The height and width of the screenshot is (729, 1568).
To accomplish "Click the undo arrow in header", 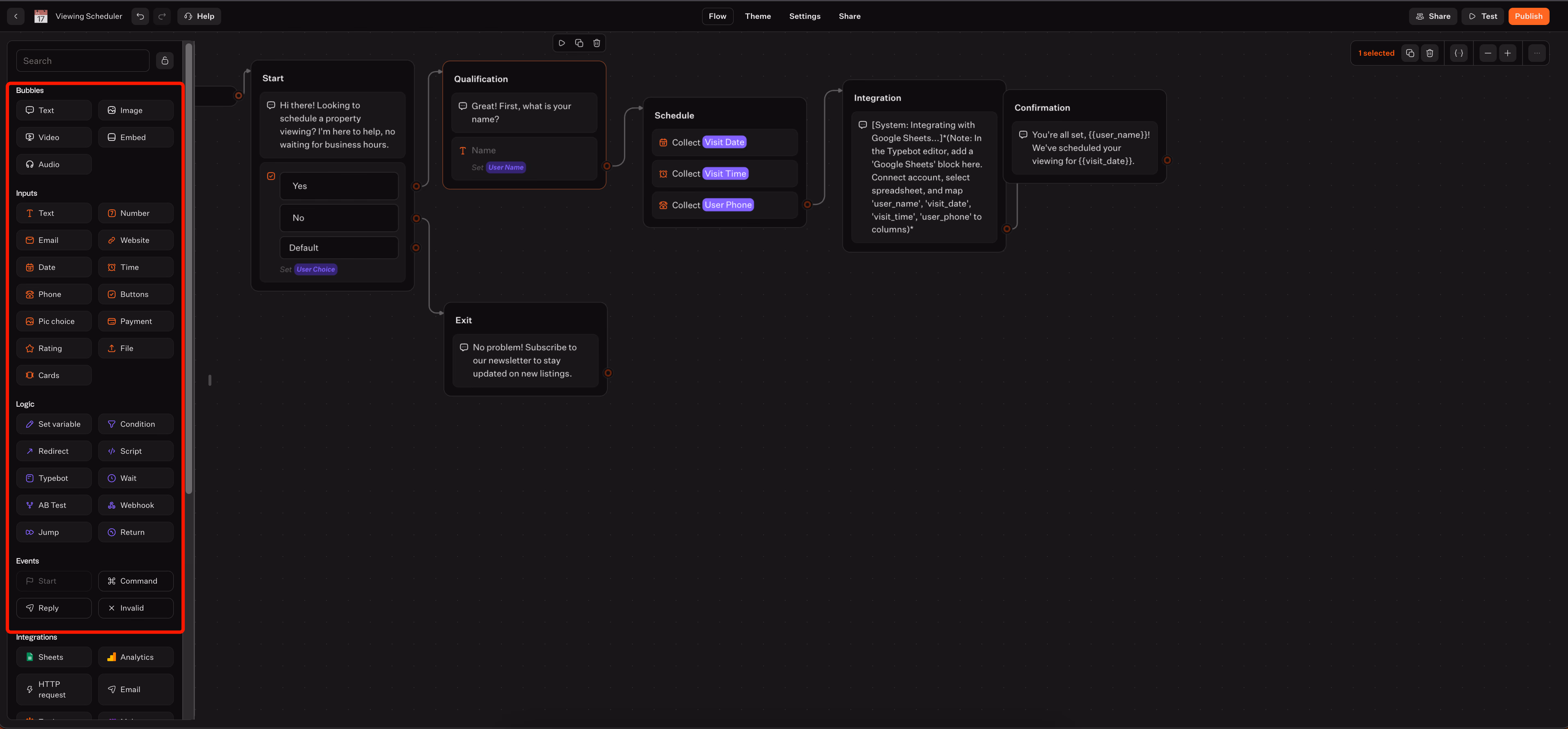I will pyautogui.click(x=140, y=16).
